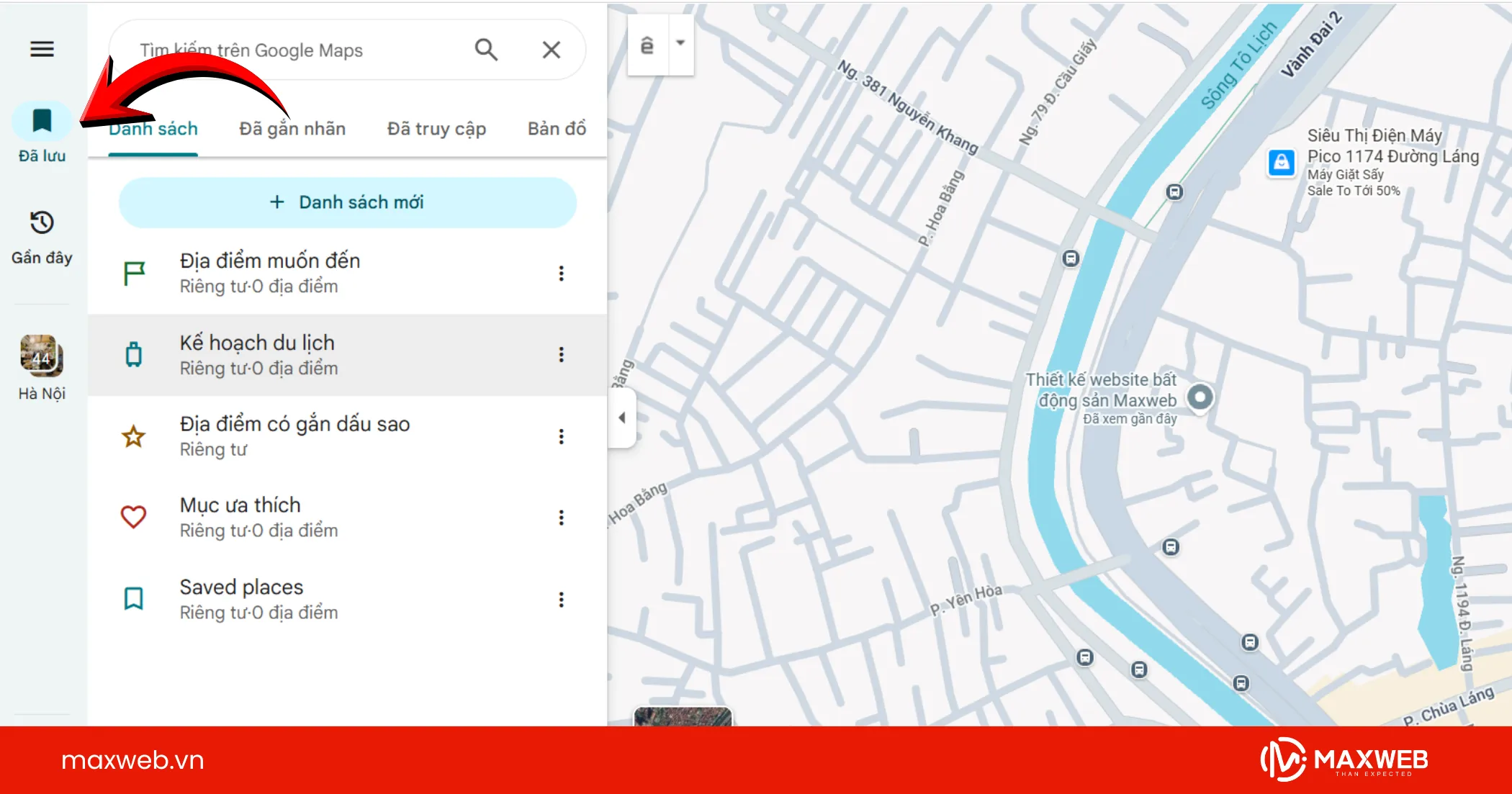Clear search with the X icon

pyautogui.click(x=552, y=50)
